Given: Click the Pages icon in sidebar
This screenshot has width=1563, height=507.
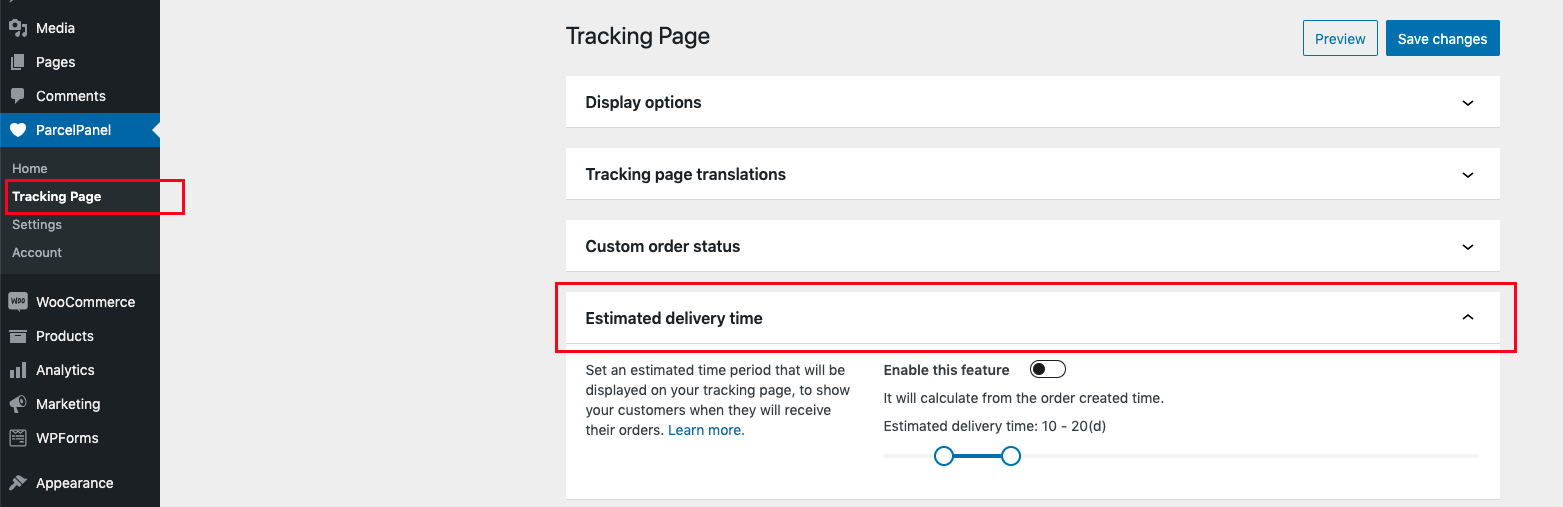Looking at the screenshot, I should 17,62.
